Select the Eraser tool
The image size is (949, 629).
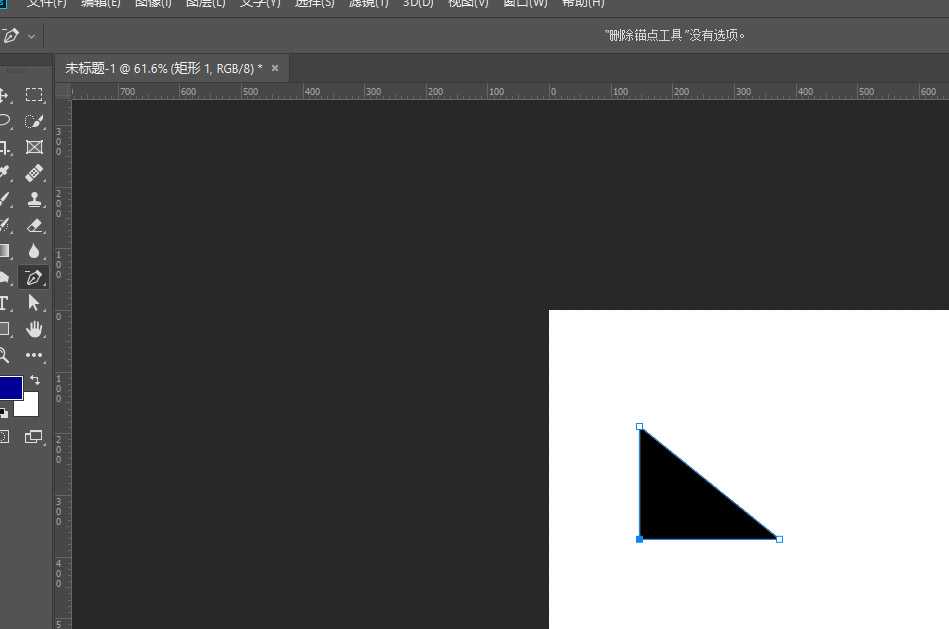pyautogui.click(x=35, y=225)
